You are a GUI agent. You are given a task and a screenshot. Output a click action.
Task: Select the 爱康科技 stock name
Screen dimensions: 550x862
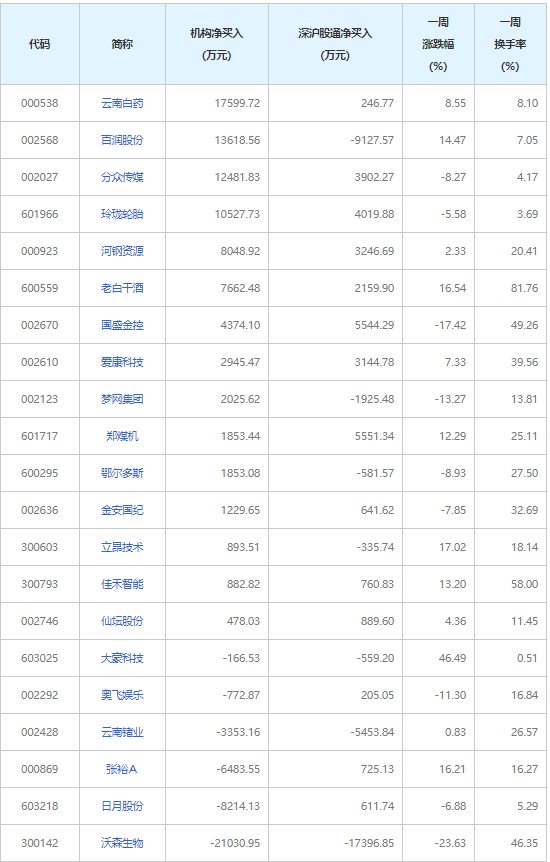(x=122, y=362)
